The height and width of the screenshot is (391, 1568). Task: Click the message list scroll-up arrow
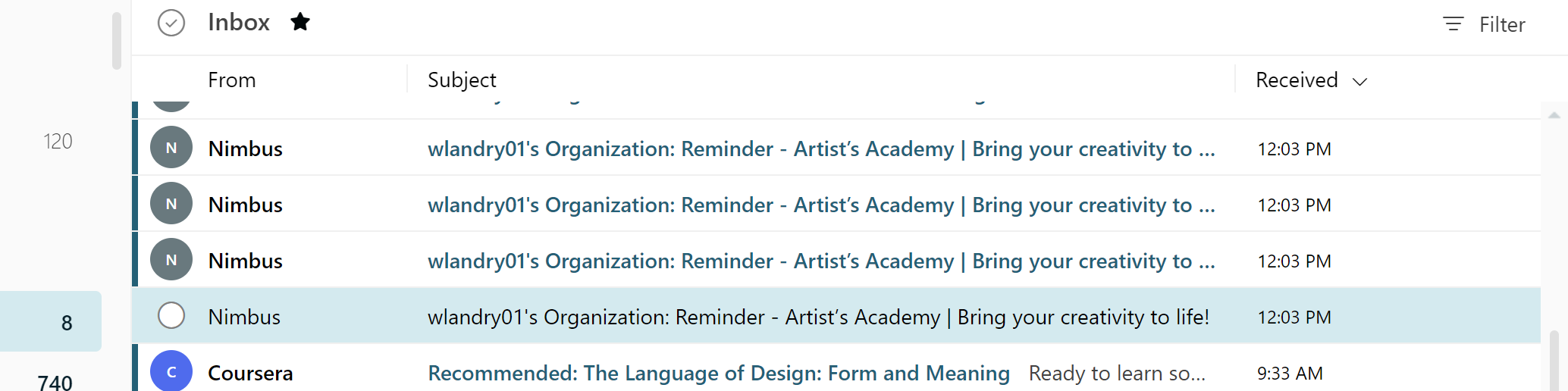click(x=1554, y=115)
